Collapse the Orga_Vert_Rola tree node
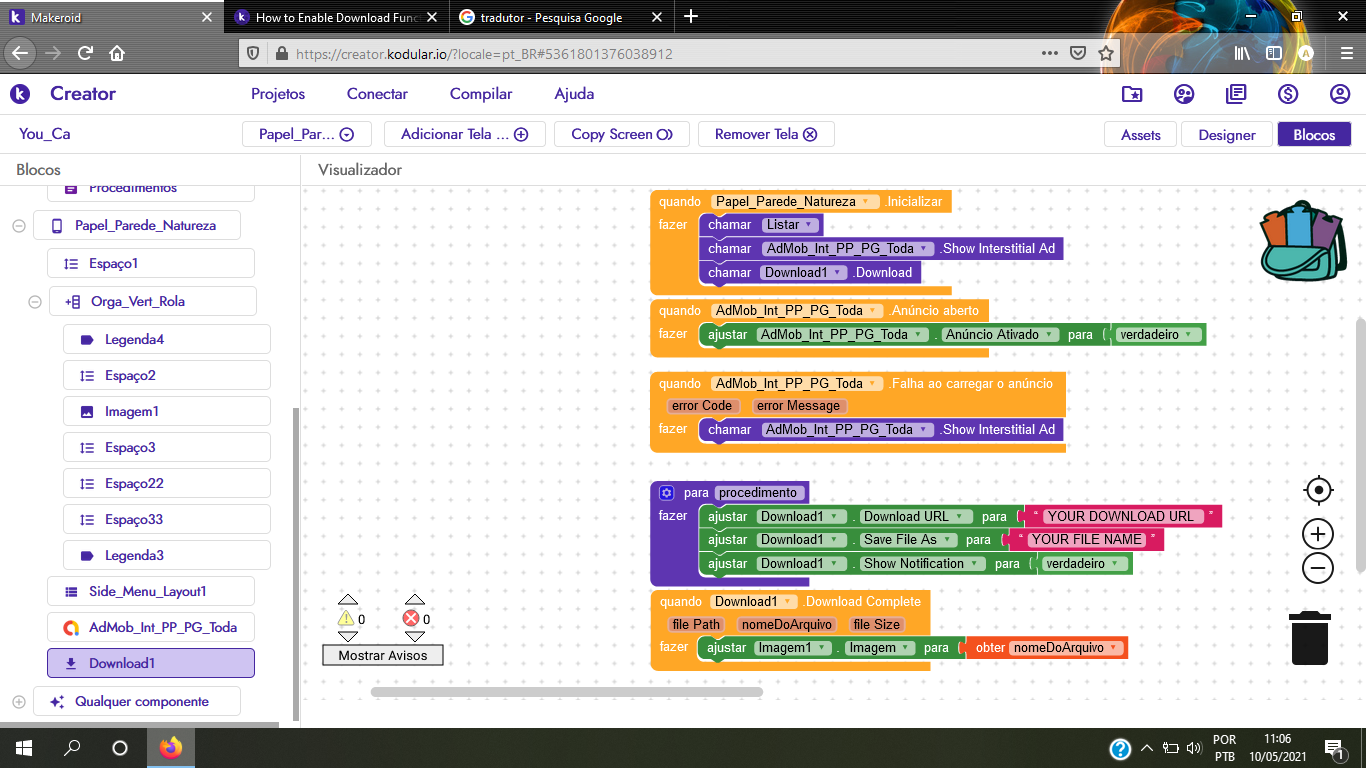Image resolution: width=1366 pixels, height=768 pixels. click(35, 302)
